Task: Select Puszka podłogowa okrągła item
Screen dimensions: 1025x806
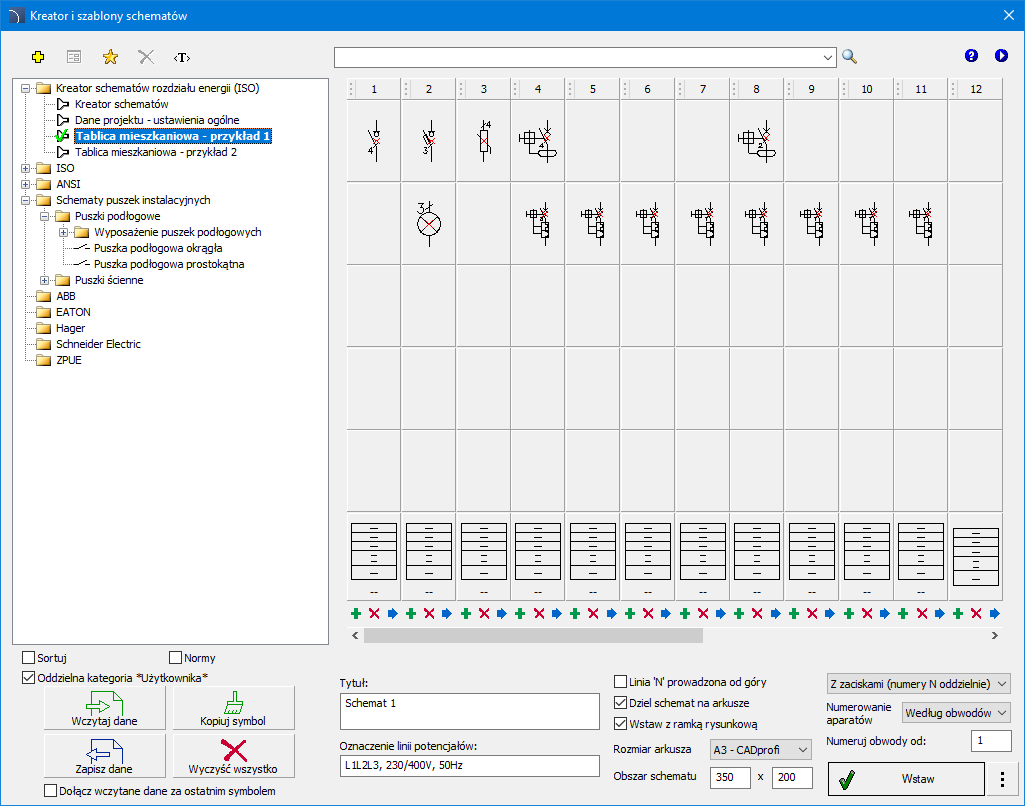Action: point(158,248)
